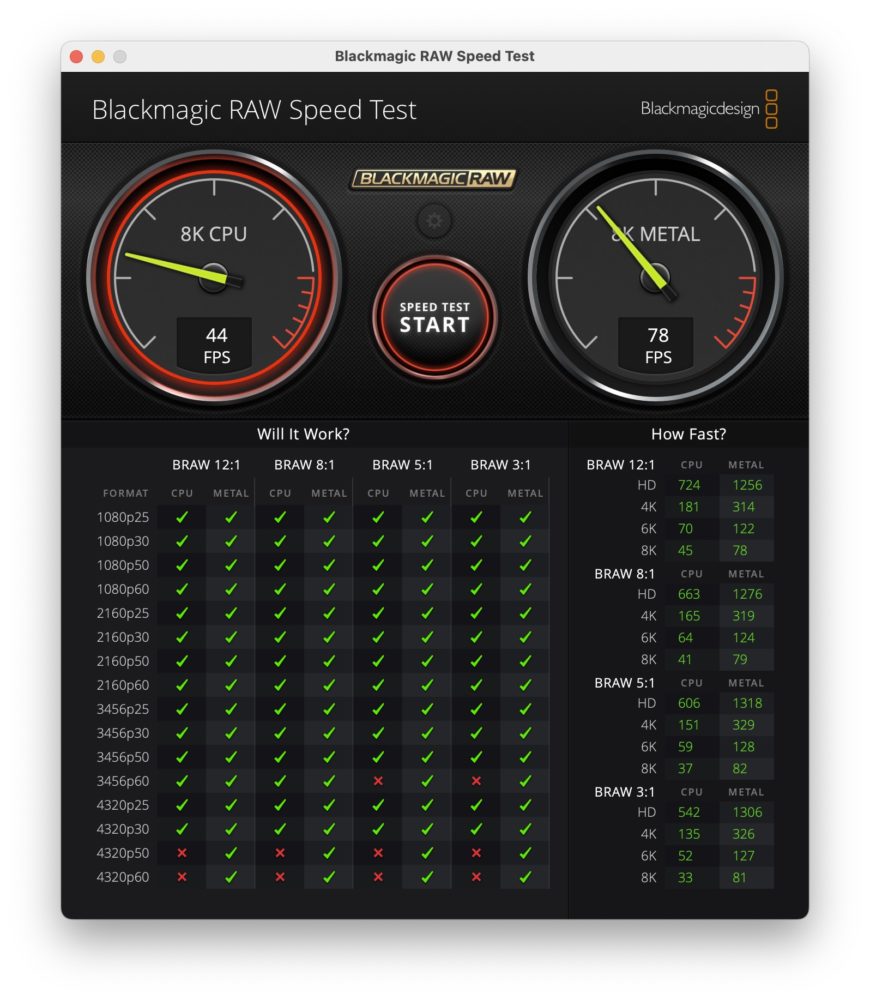Pick checkmark for 2160p60 BRAW 8:1 CPU
This screenshot has height=1000, width=870.
click(x=280, y=685)
